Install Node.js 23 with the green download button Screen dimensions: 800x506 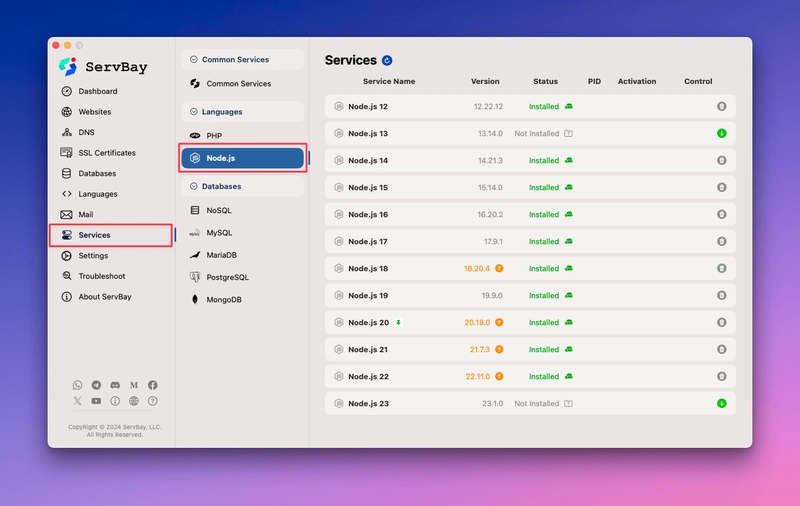point(721,403)
